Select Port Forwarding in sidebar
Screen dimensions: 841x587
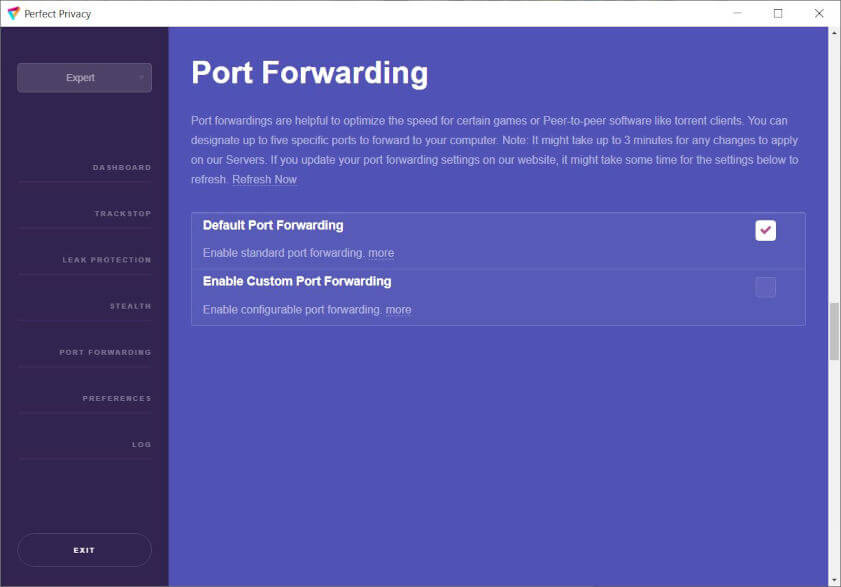point(105,352)
